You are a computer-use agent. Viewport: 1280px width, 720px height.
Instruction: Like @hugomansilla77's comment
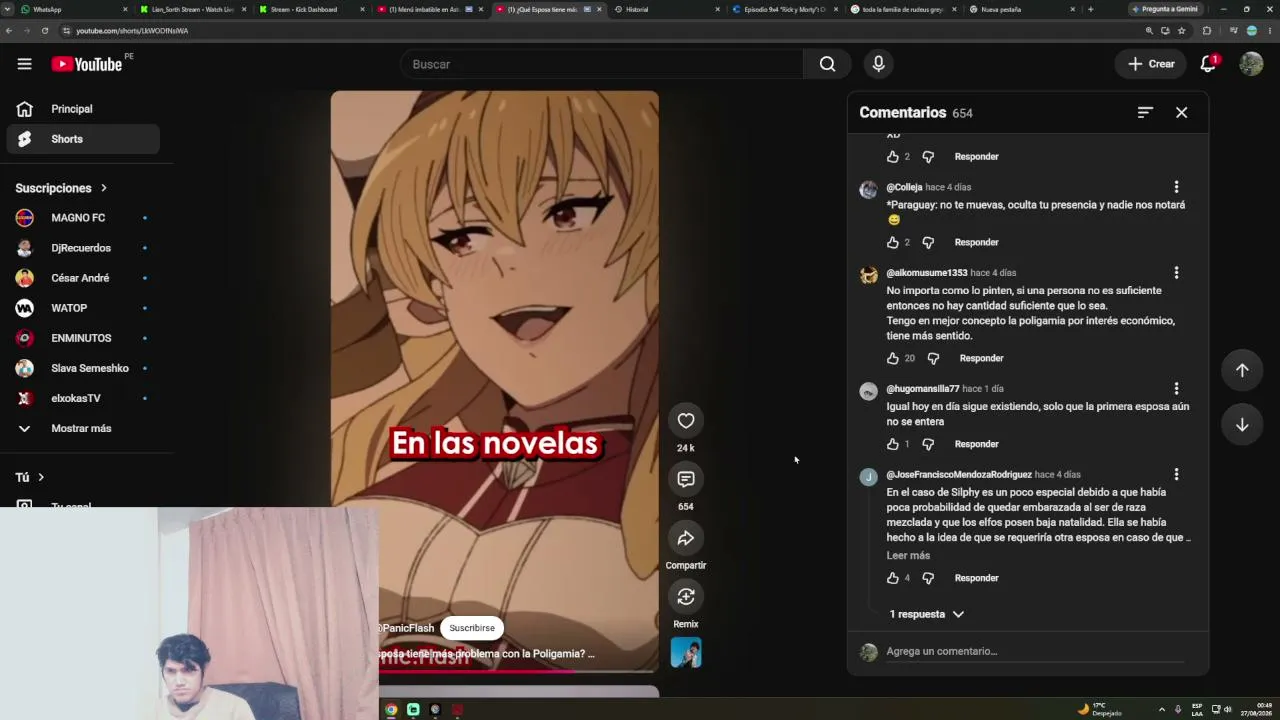point(893,444)
